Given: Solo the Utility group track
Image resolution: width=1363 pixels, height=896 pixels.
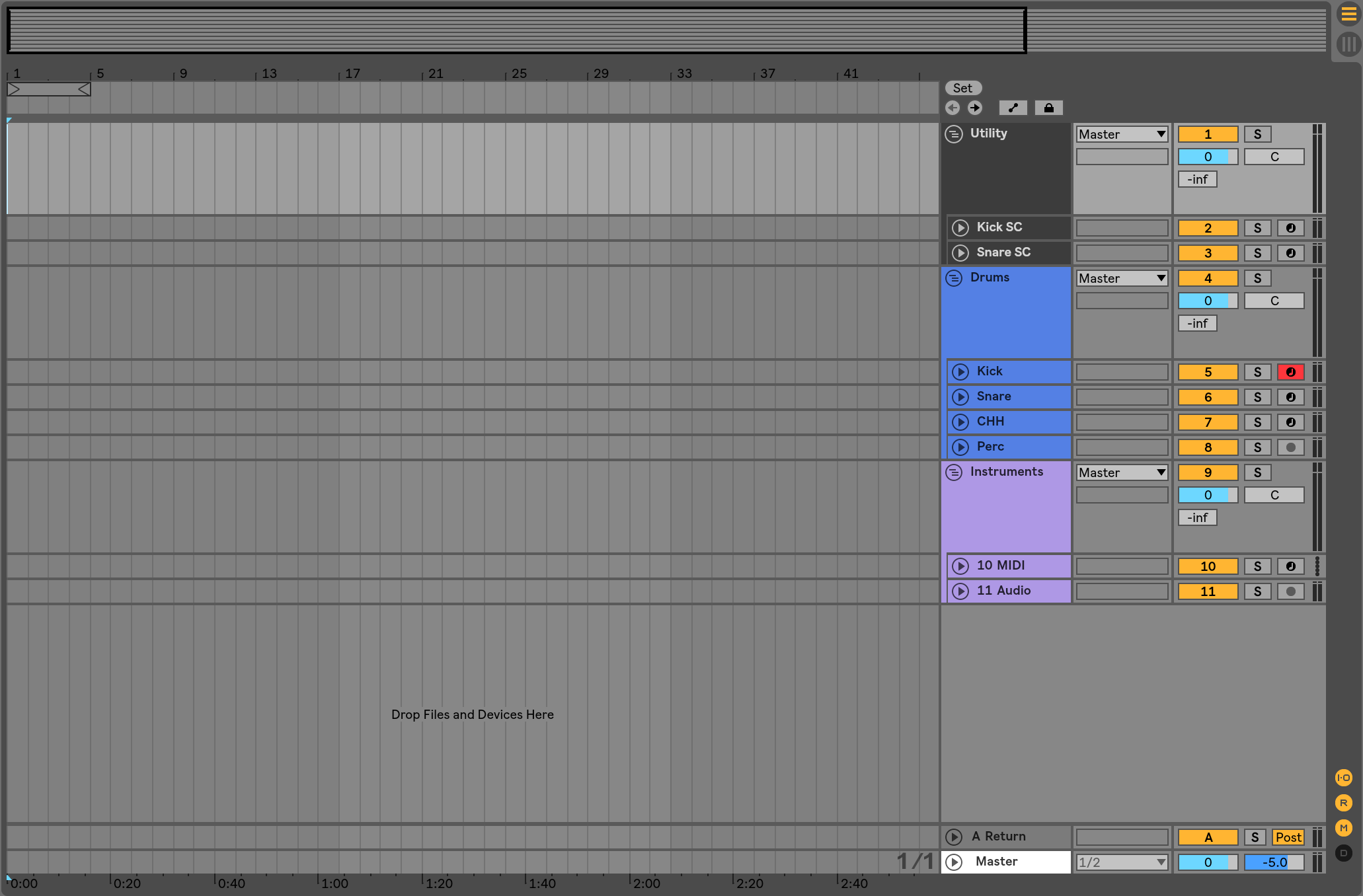Looking at the screenshot, I should click(x=1258, y=134).
